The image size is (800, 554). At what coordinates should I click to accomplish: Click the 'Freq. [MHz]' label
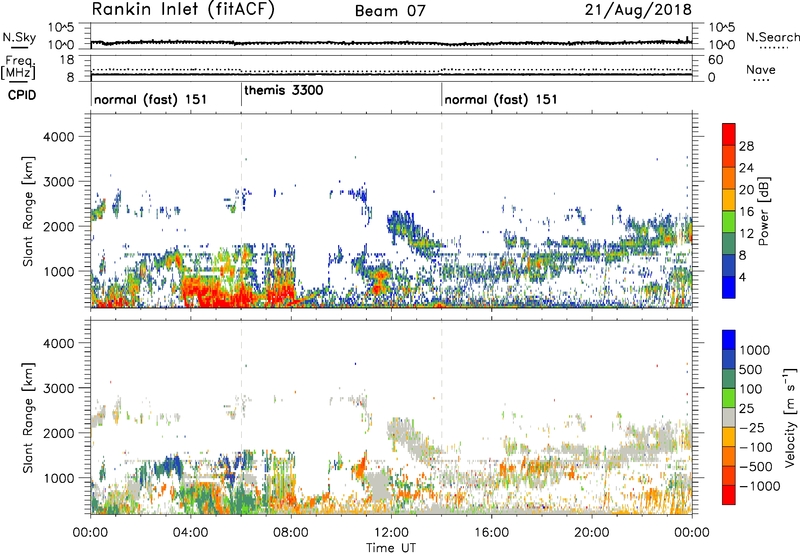(x=18, y=68)
